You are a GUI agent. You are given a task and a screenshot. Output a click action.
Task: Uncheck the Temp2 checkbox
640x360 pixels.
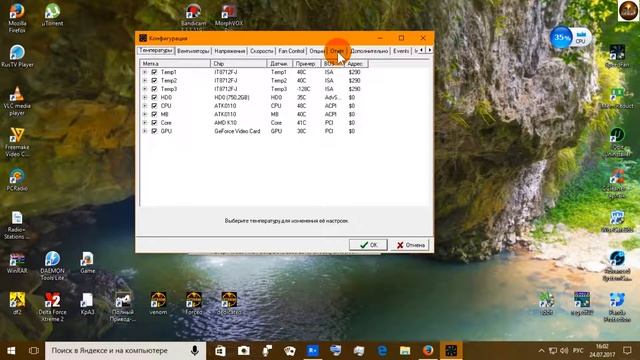(x=154, y=80)
